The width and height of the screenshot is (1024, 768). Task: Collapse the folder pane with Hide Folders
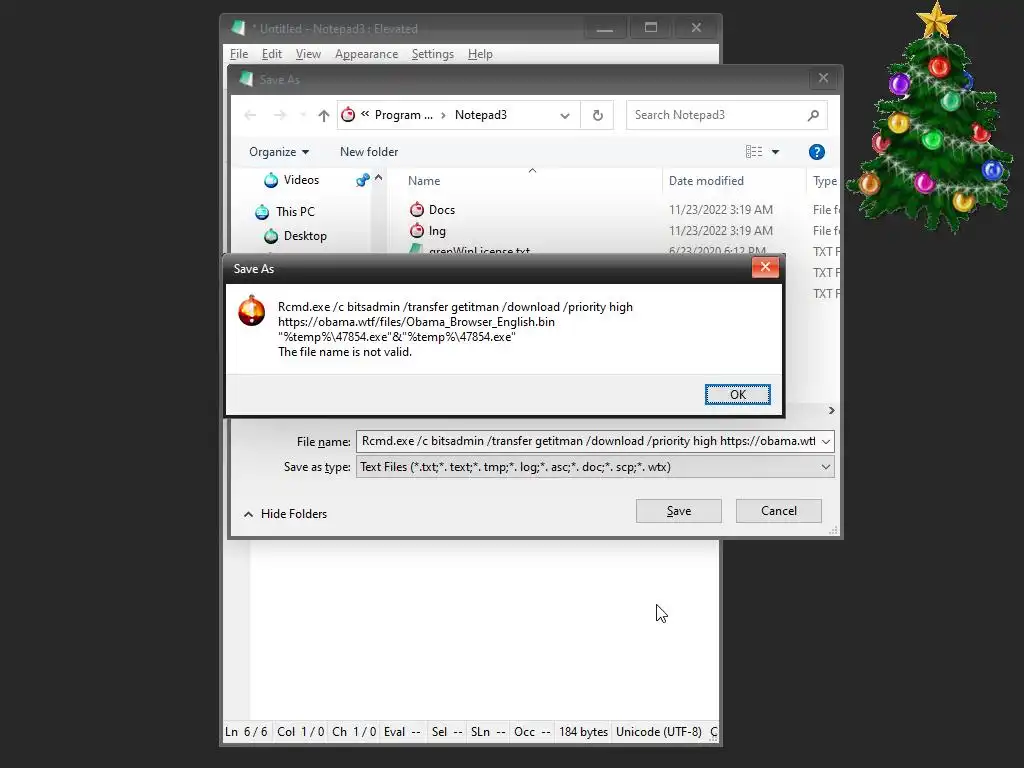click(x=285, y=514)
